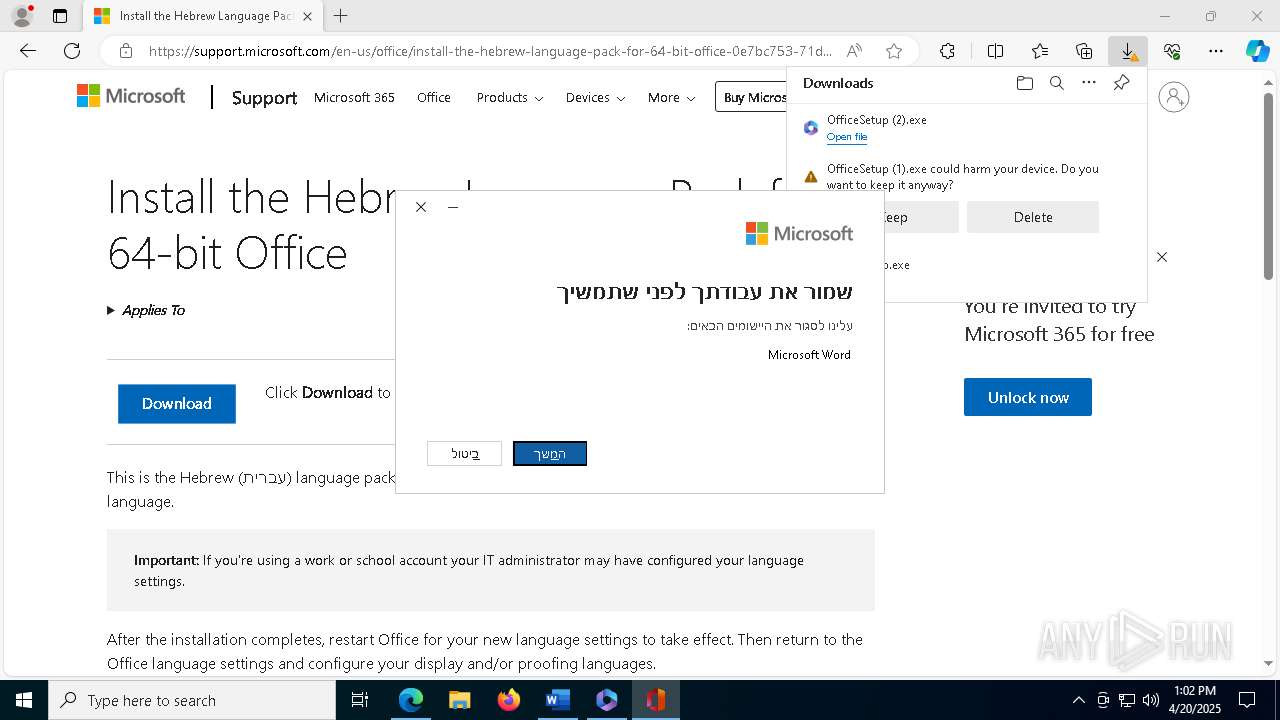
Task: Reload the page with refresh icon
Action: 72,51
